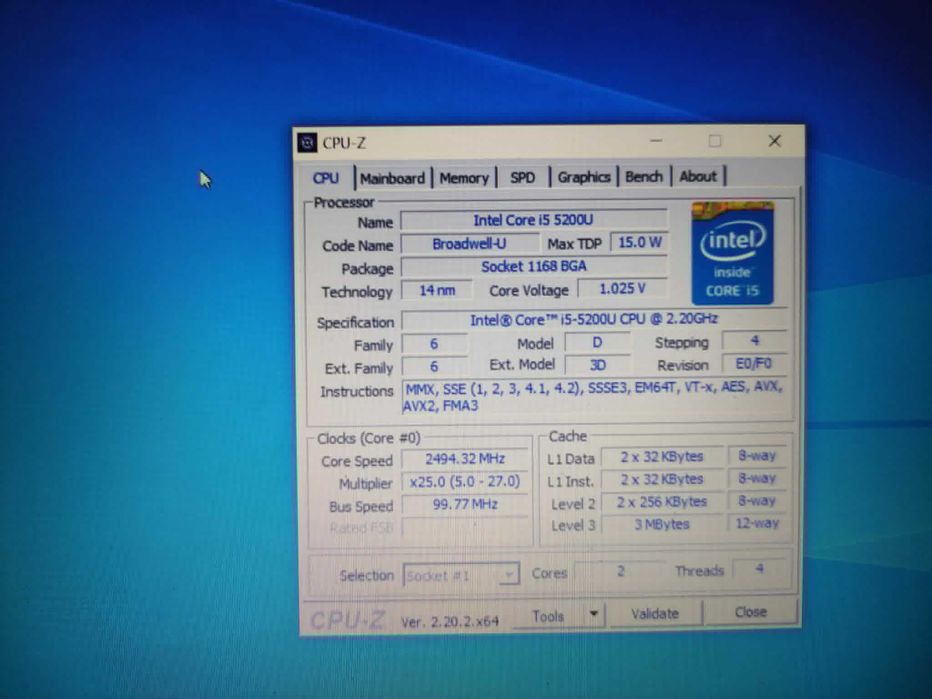Open the Mainboard tab

point(392,178)
